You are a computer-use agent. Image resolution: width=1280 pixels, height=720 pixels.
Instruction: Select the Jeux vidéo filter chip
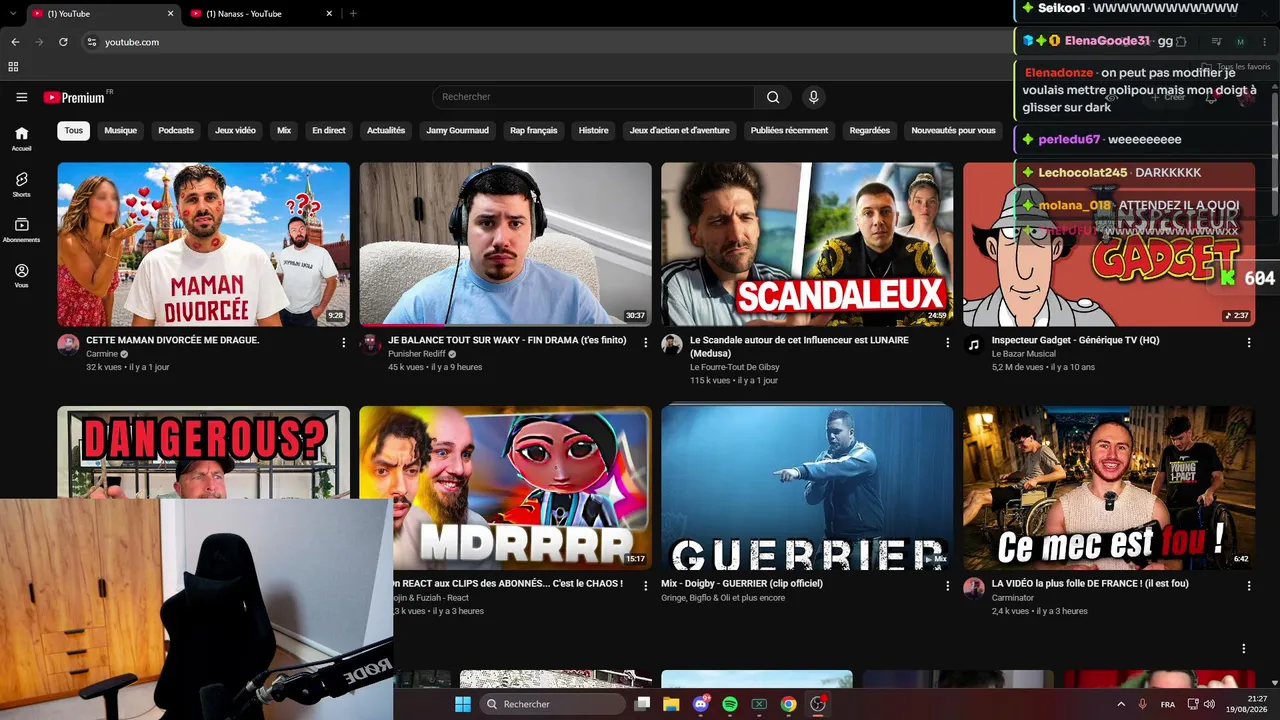(235, 130)
